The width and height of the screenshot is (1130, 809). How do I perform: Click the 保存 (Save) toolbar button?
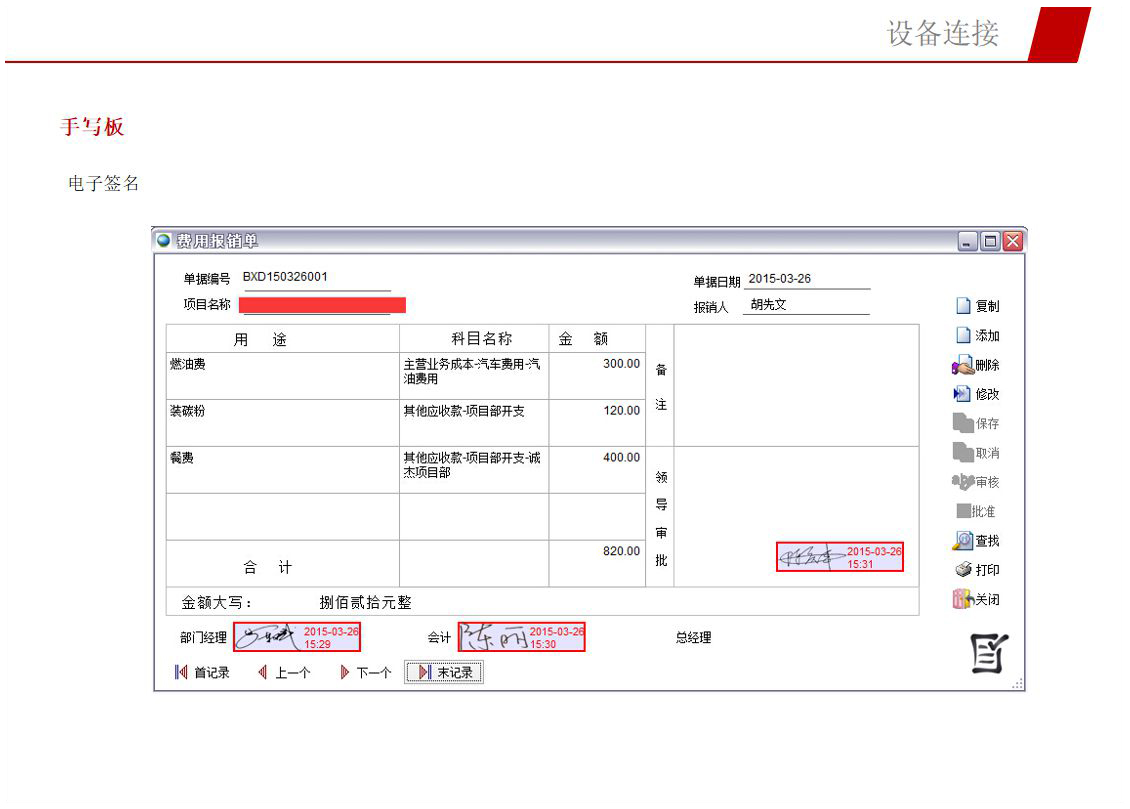[976, 423]
